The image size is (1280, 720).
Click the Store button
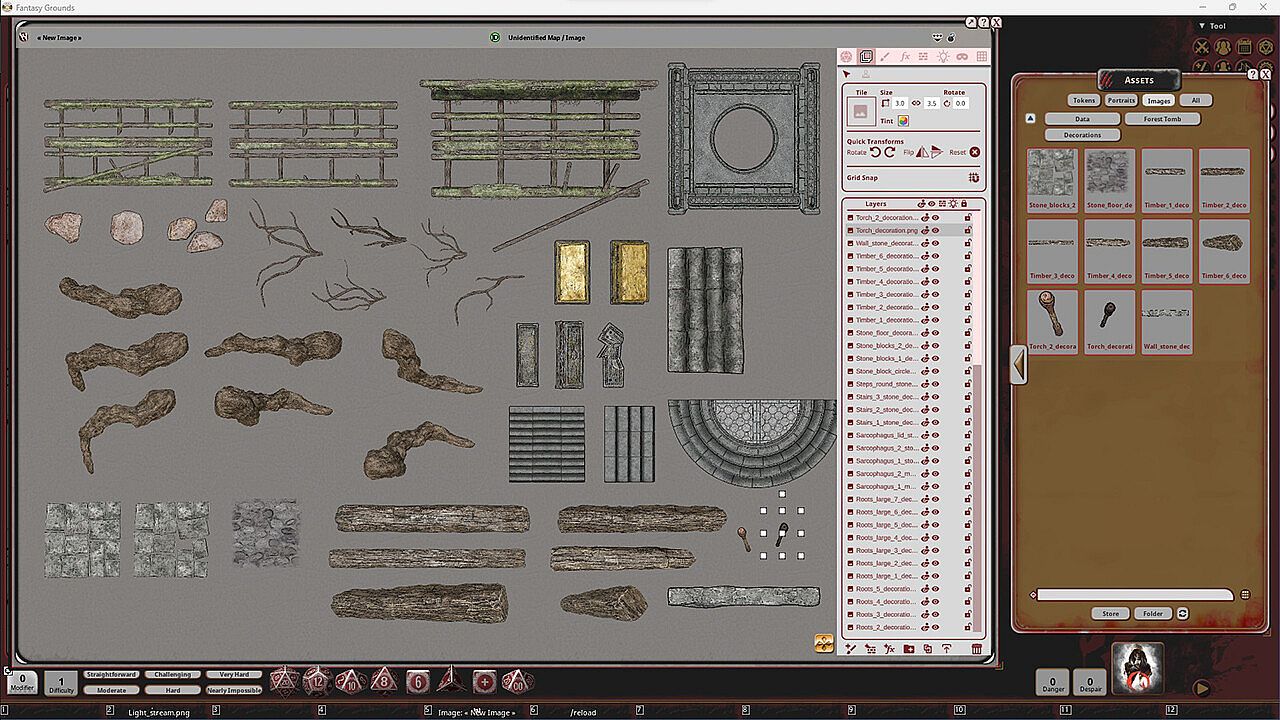(1110, 613)
